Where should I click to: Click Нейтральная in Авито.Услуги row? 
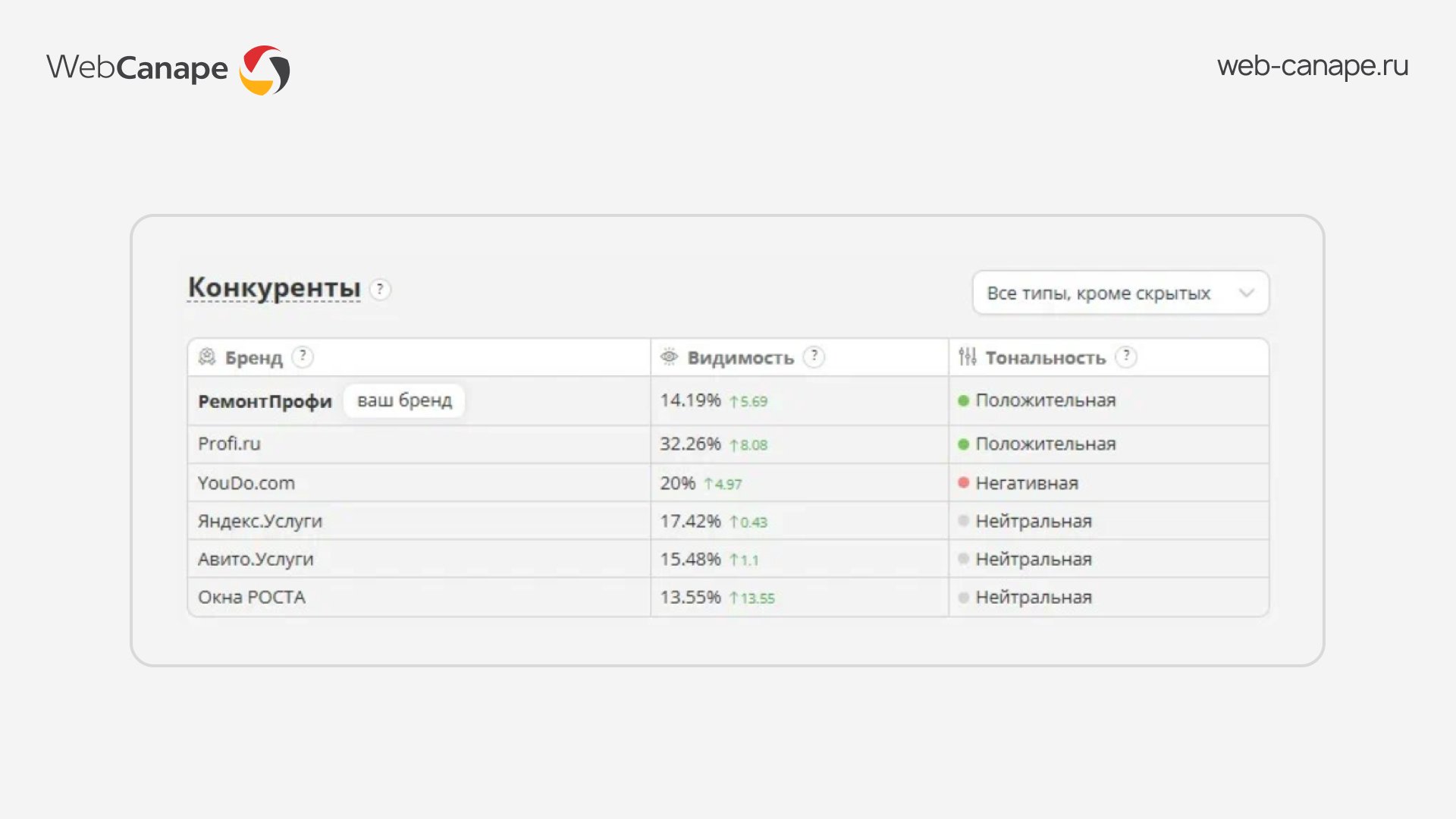[x=1034, y=560]
